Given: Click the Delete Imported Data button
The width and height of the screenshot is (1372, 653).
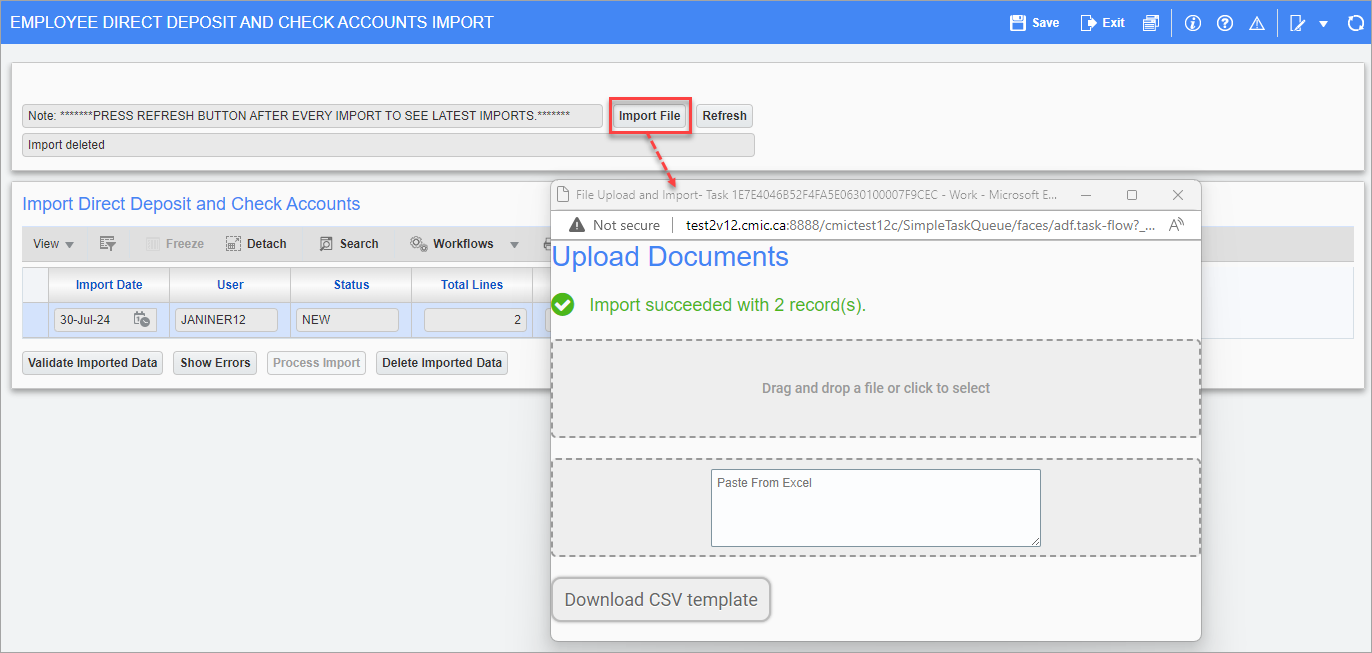Looking at the screenshot, I should [x=442, y=363].
